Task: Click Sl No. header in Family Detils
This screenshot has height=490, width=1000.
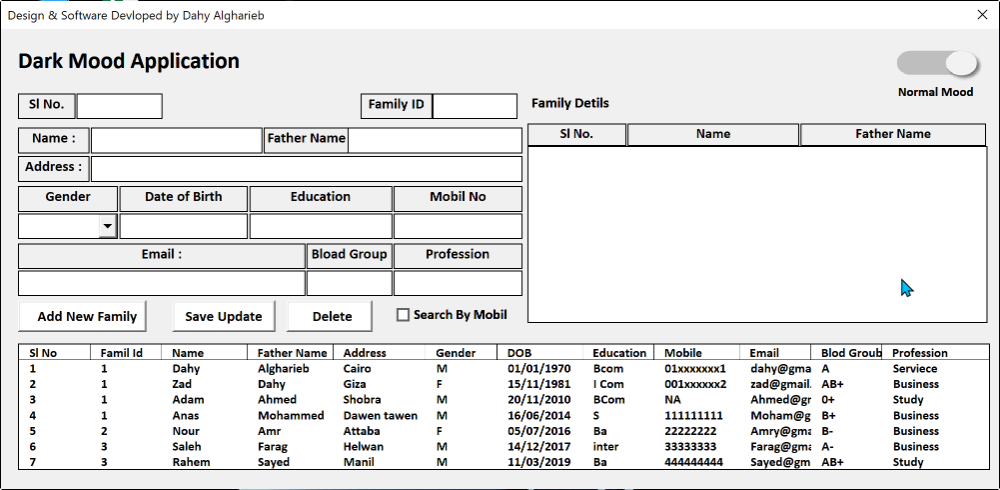Action: (x=577, y=134)
